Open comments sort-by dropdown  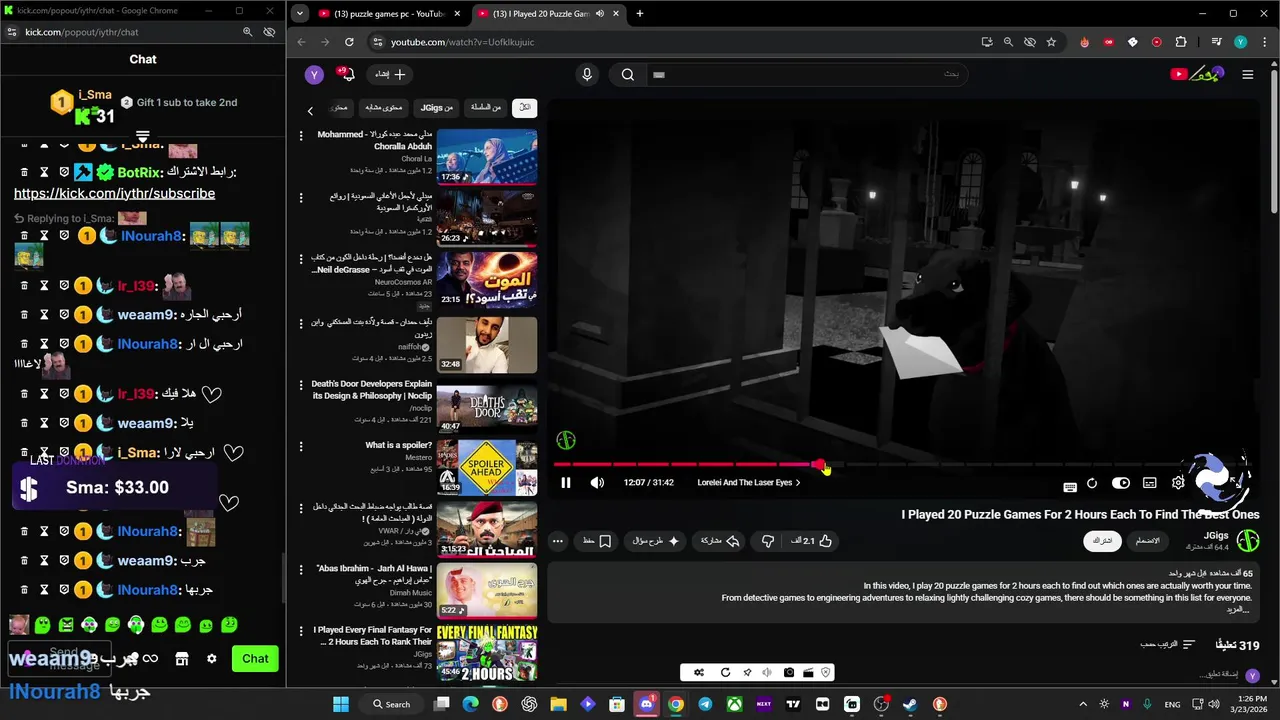point(1168,645)
